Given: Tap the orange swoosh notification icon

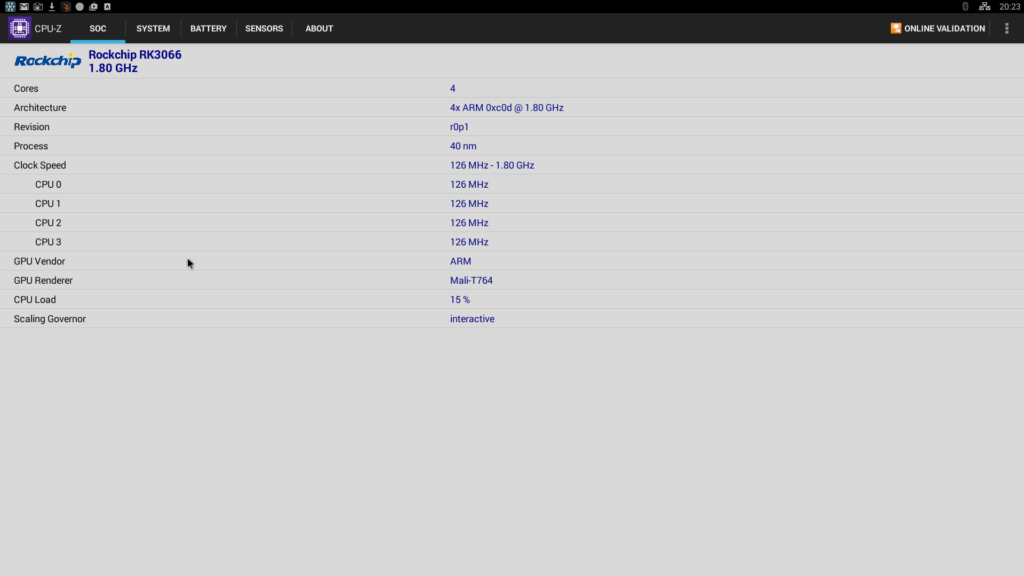Looking at the screenshot, I should (66, 7).
